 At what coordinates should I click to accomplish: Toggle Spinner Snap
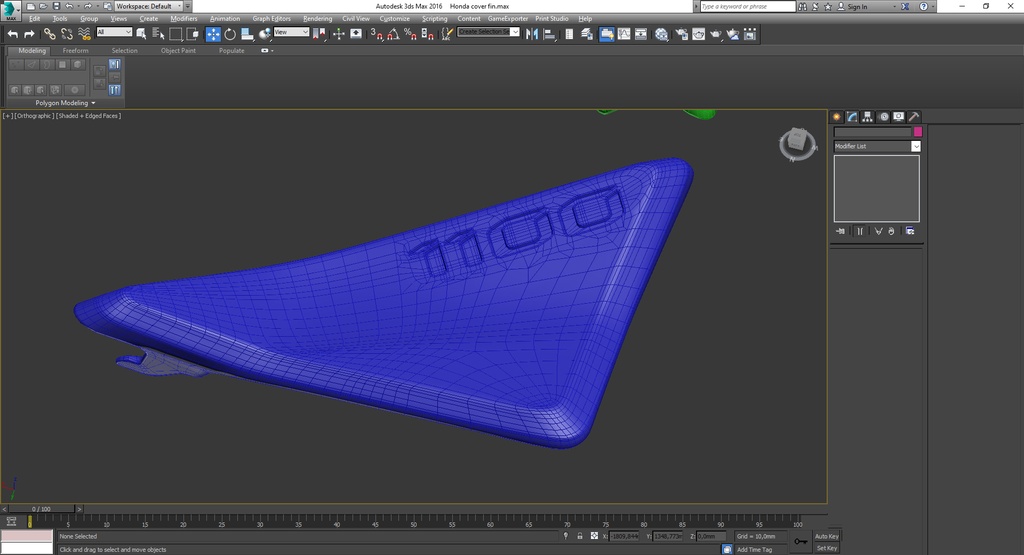(428, 34)
